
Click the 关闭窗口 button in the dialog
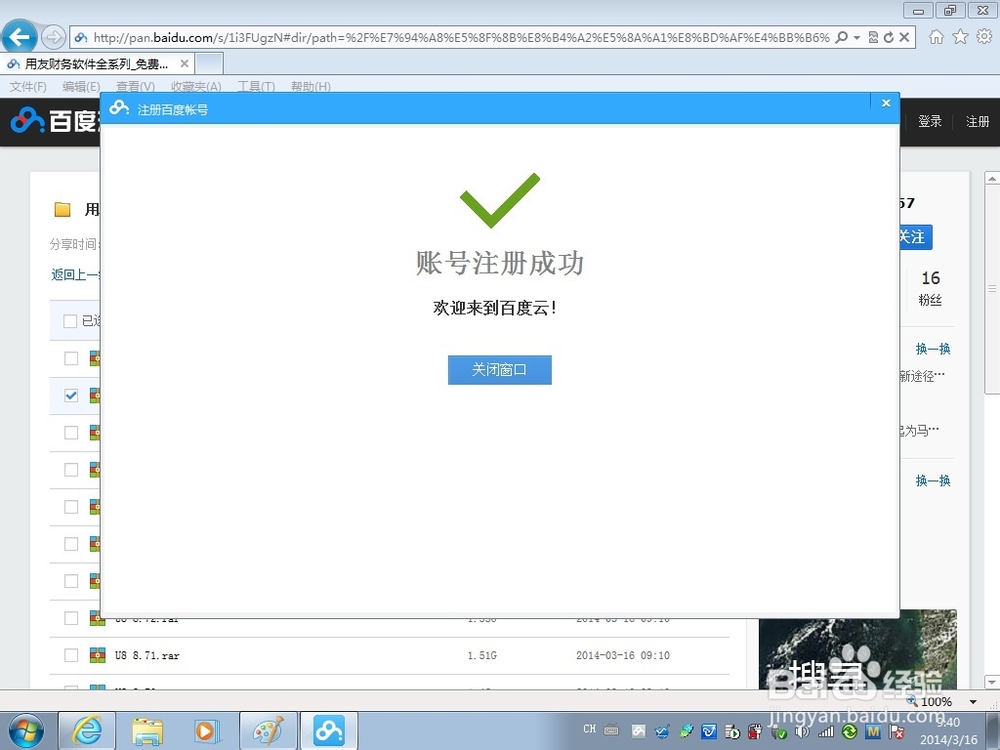tap(499, 370)
